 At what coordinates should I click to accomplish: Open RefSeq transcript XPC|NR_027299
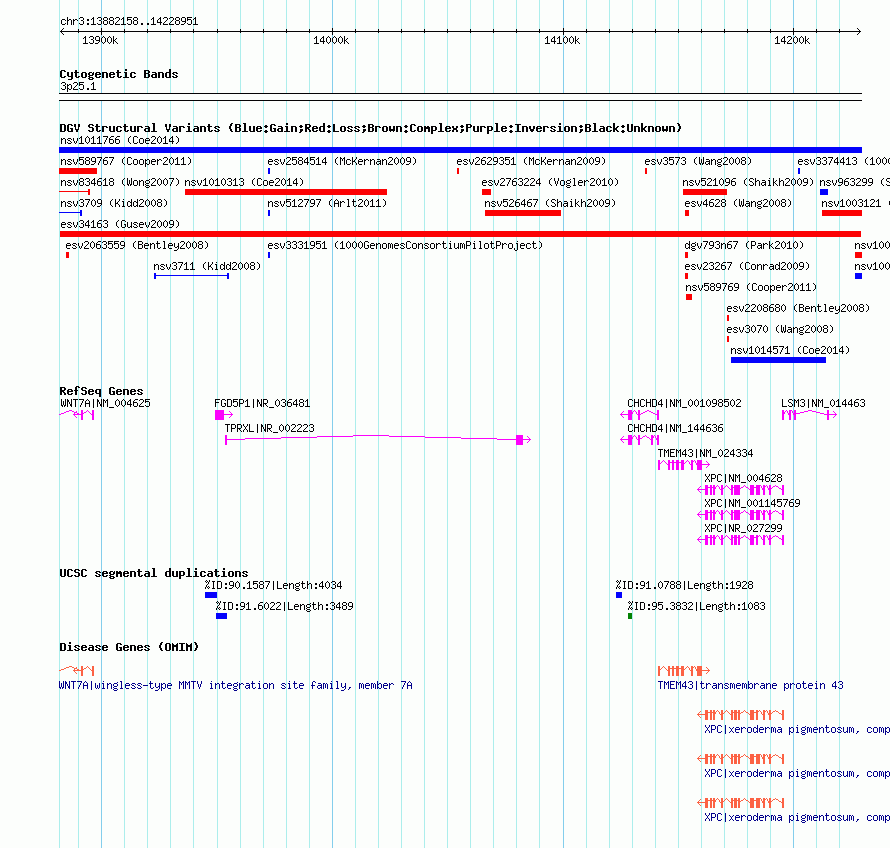[743, 528]
